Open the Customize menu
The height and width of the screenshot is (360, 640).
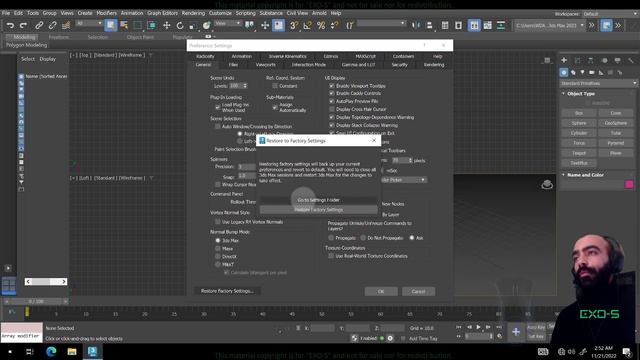coord(220,13)
